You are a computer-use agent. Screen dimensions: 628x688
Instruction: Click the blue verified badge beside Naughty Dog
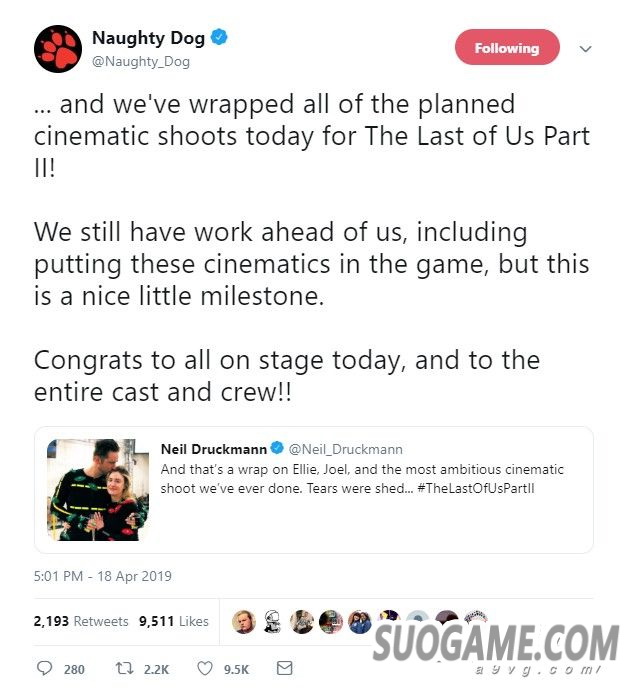click(219, 37)
